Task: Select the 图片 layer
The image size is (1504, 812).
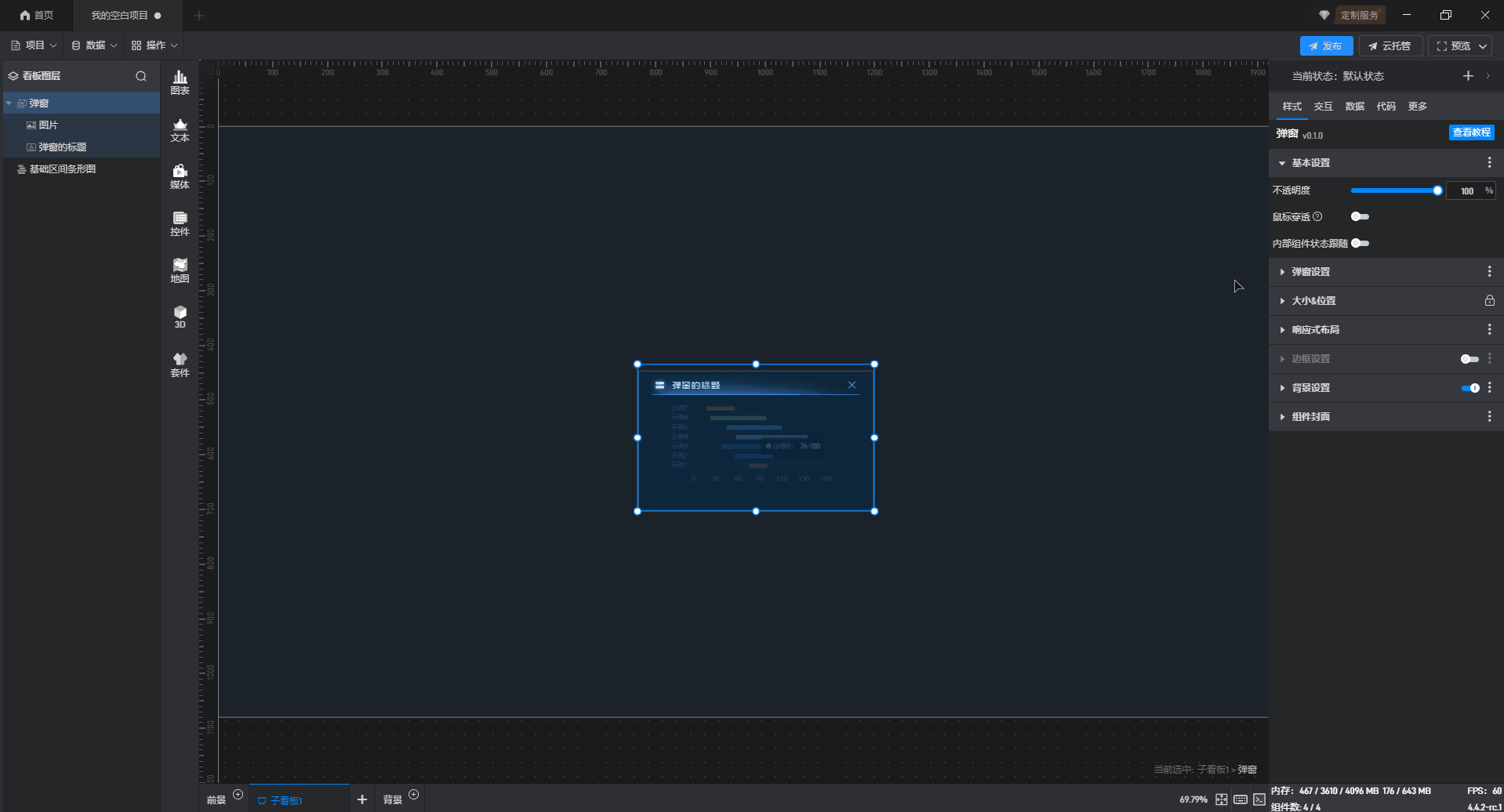Action: (x=82, y=125)
